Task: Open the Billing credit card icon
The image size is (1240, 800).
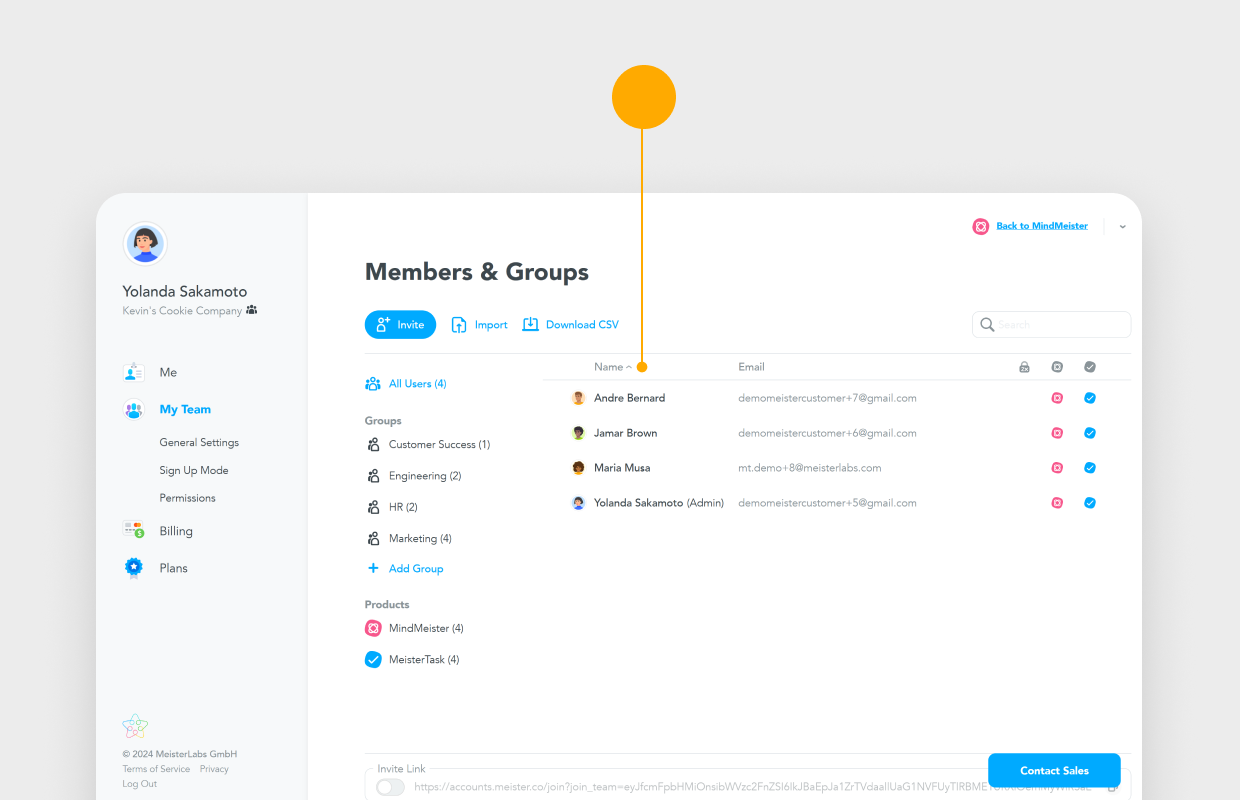Action: pyautogui.click(x=134, y=530)
